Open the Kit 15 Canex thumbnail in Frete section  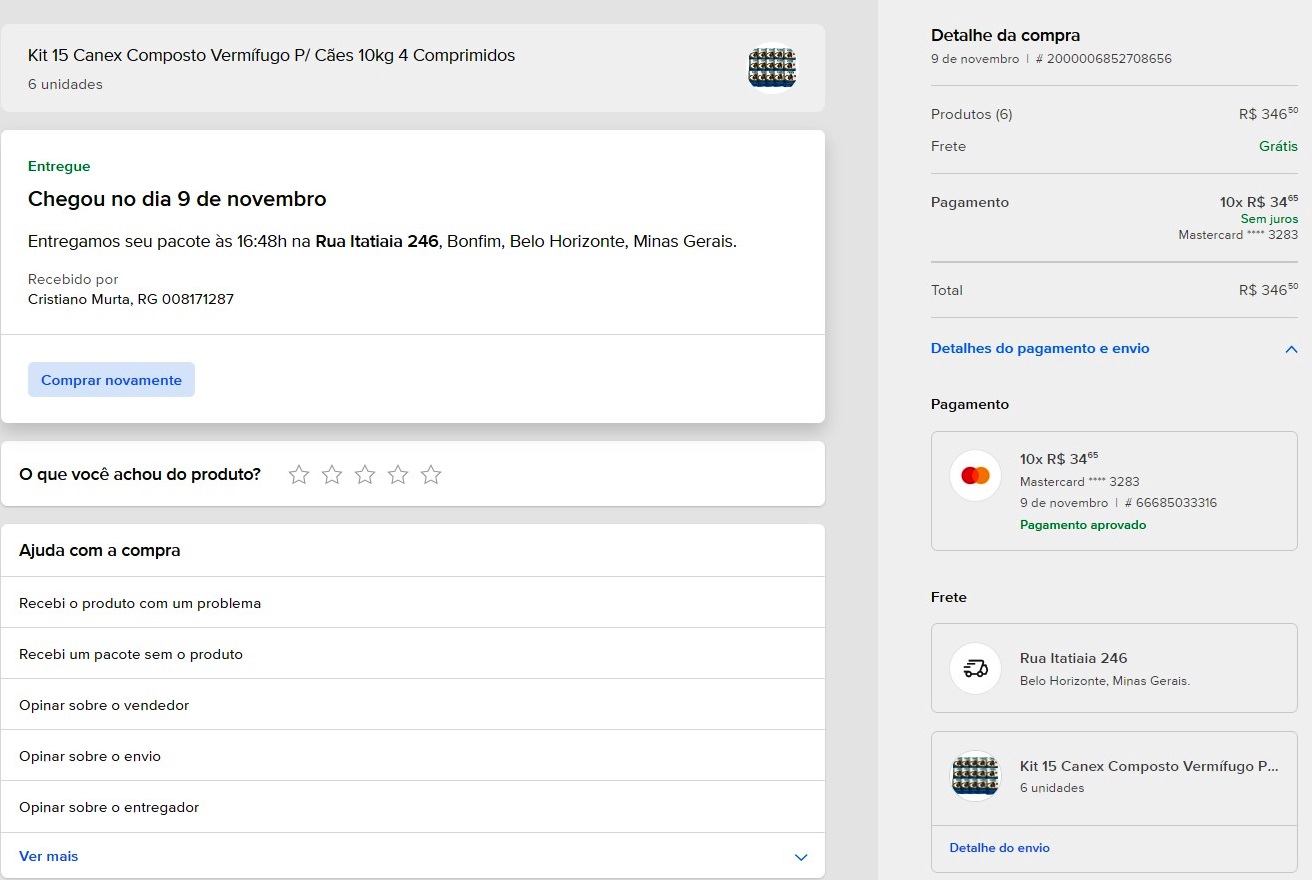(x=975, y=776)
